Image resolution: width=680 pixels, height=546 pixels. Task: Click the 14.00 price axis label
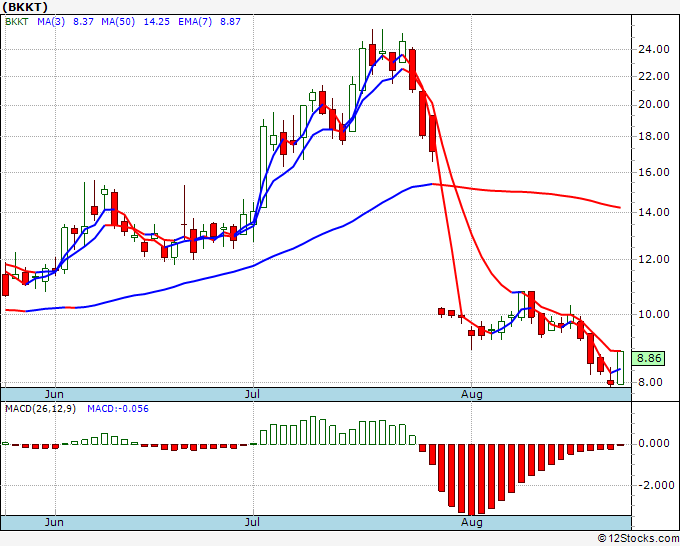point(654,212)
